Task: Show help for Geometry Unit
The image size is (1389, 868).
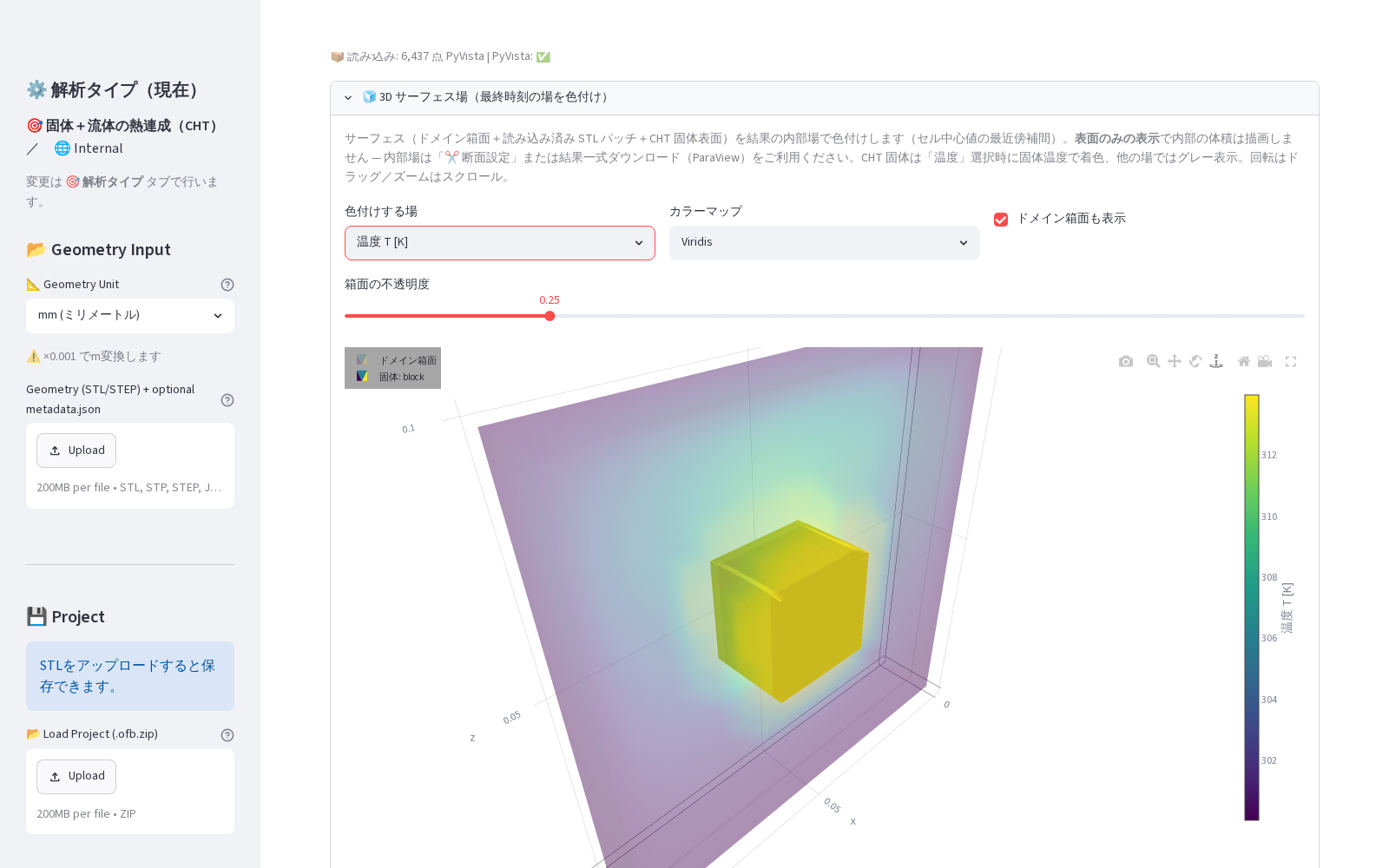Action: 227,285
